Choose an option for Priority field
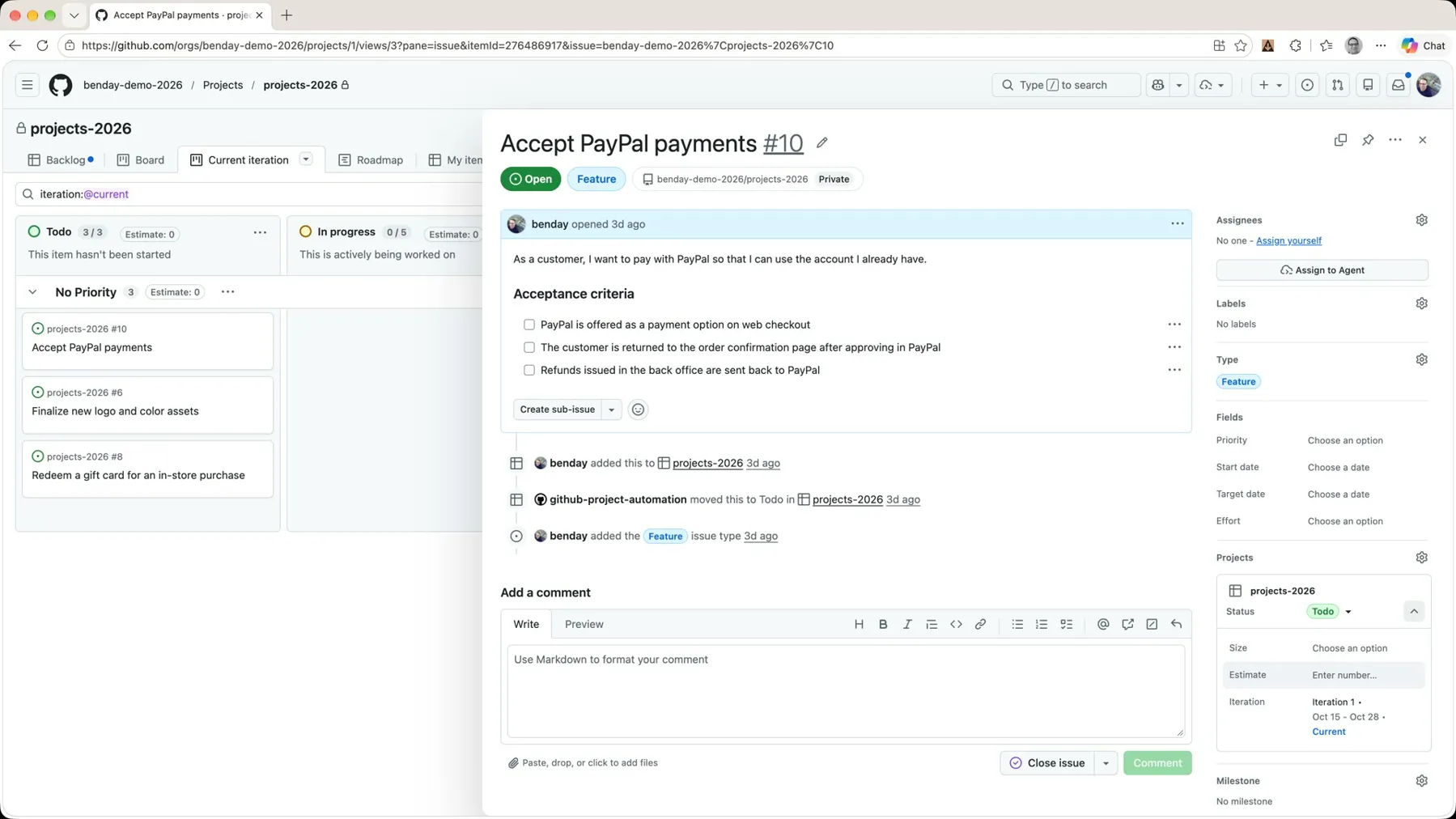Screen dimensions: 1456x819 pos(1345,440)
